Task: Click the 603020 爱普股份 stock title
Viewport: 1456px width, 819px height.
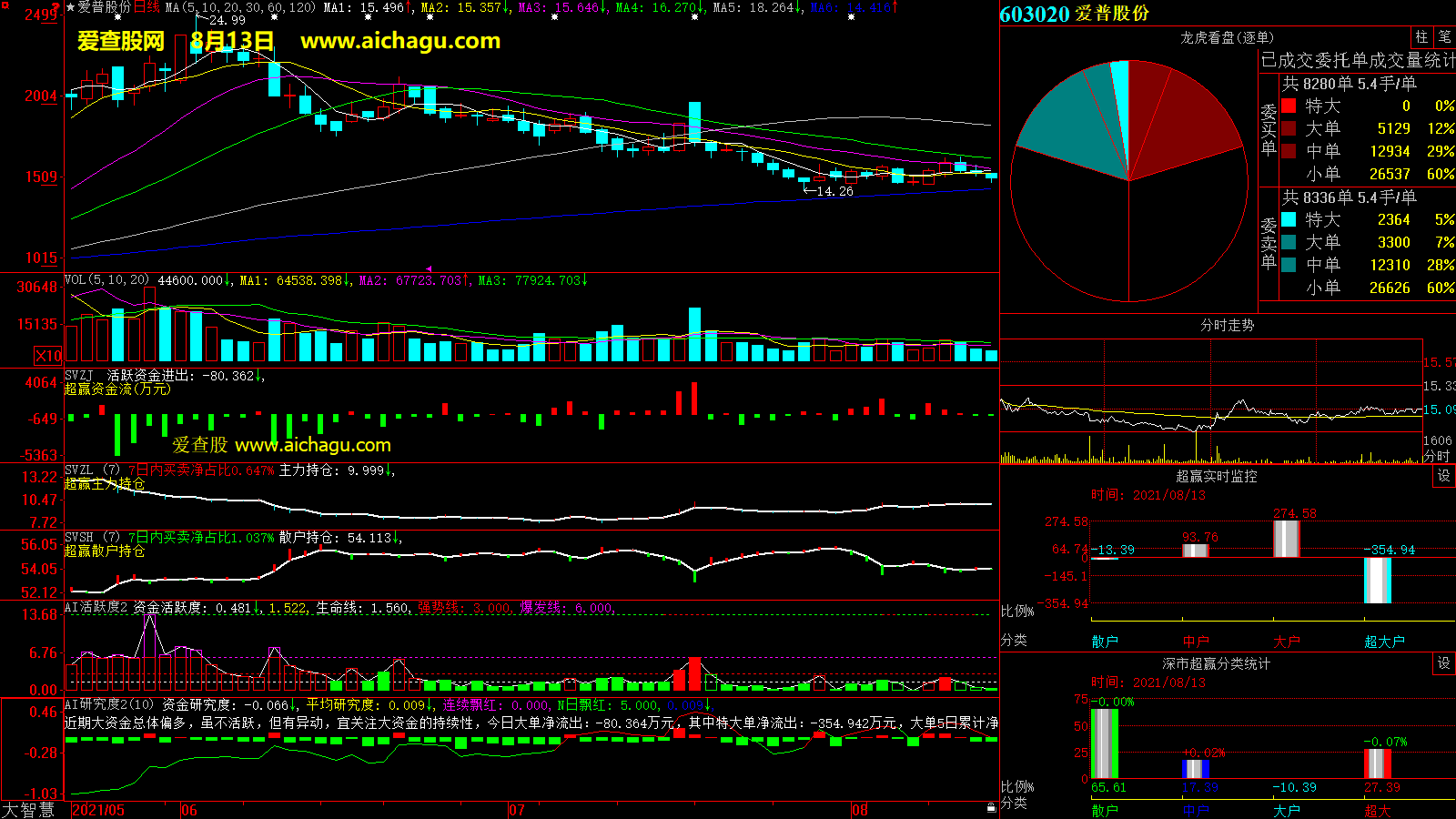Action: 1074,14
